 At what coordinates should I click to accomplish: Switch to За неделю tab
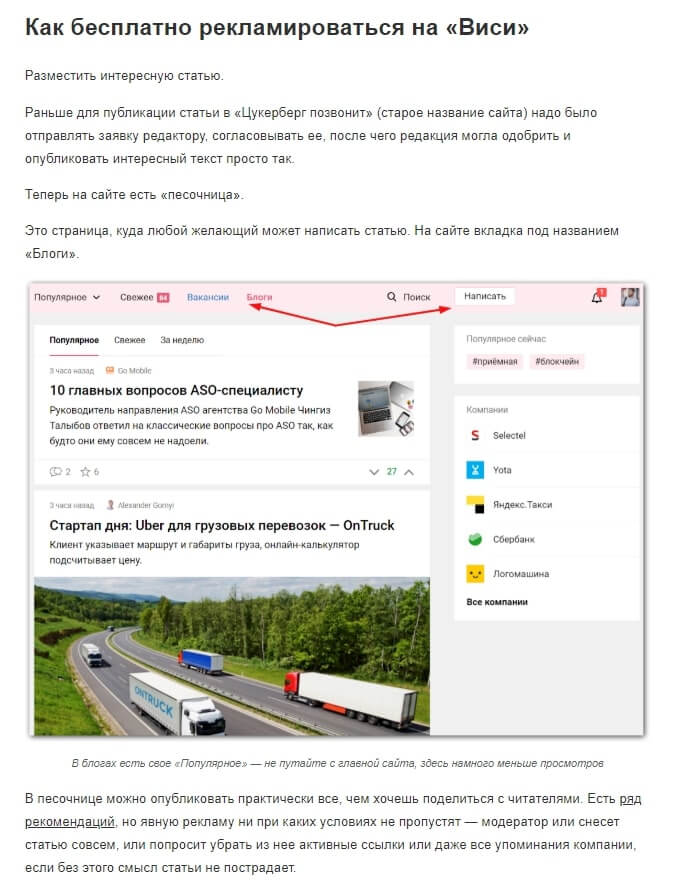click(x=182, y=340)
